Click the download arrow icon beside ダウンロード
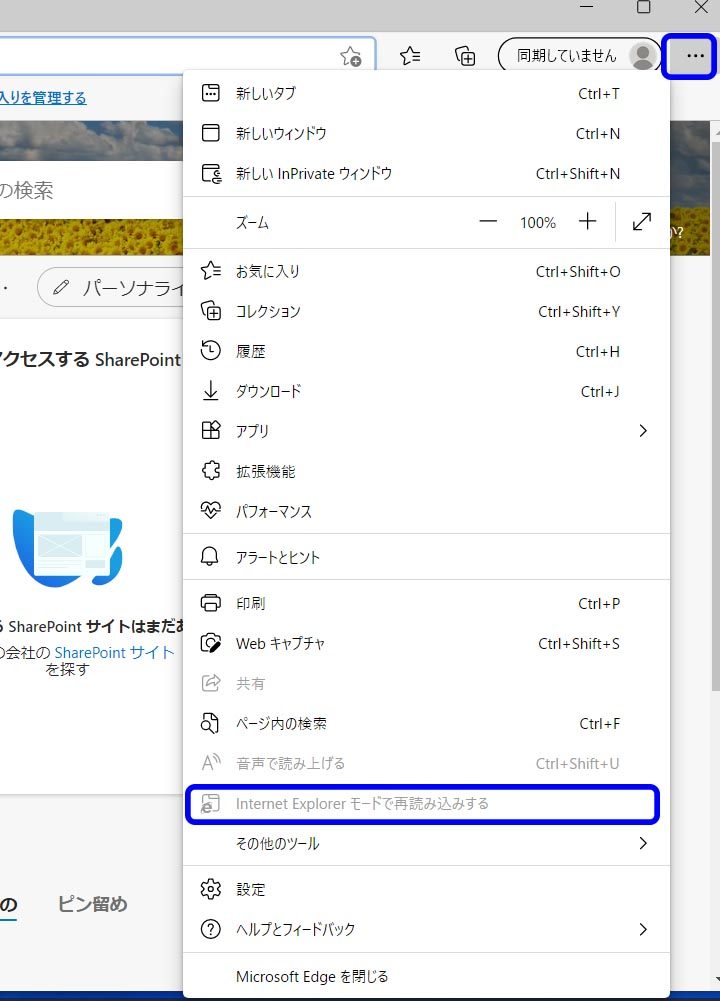 point(211,391)
